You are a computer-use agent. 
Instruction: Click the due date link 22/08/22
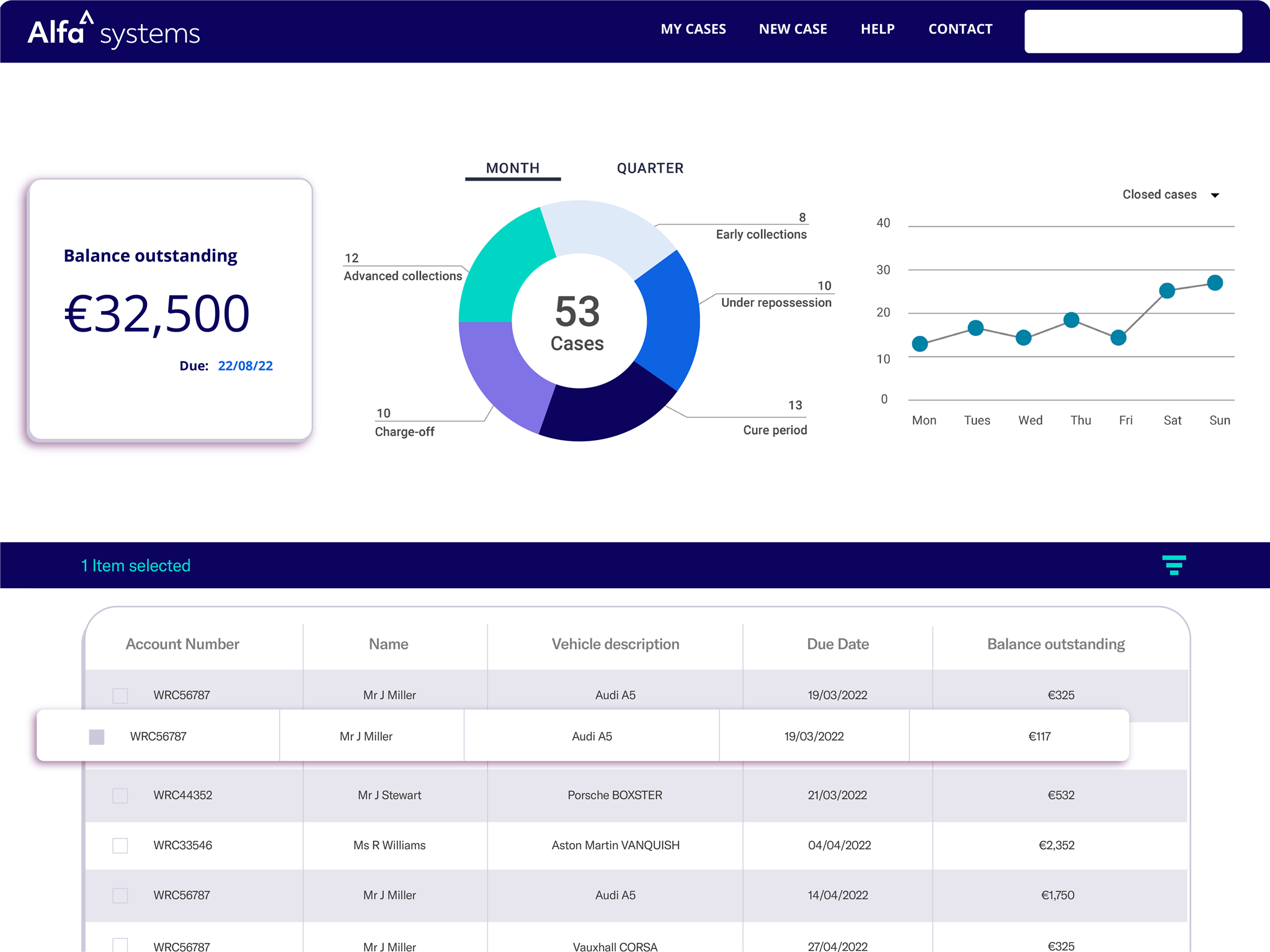click(245, 366)
